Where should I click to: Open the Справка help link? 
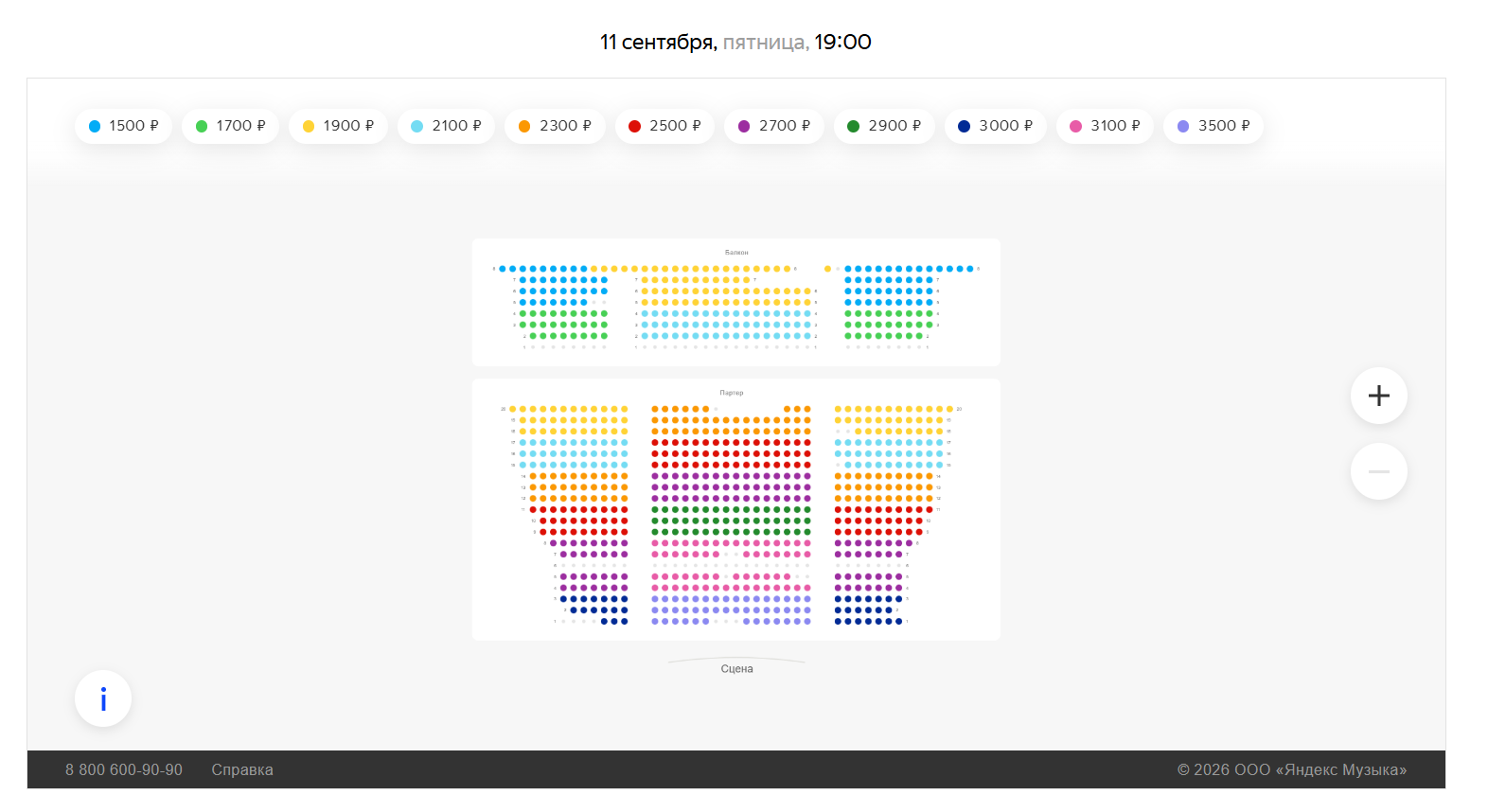[242, 769]
